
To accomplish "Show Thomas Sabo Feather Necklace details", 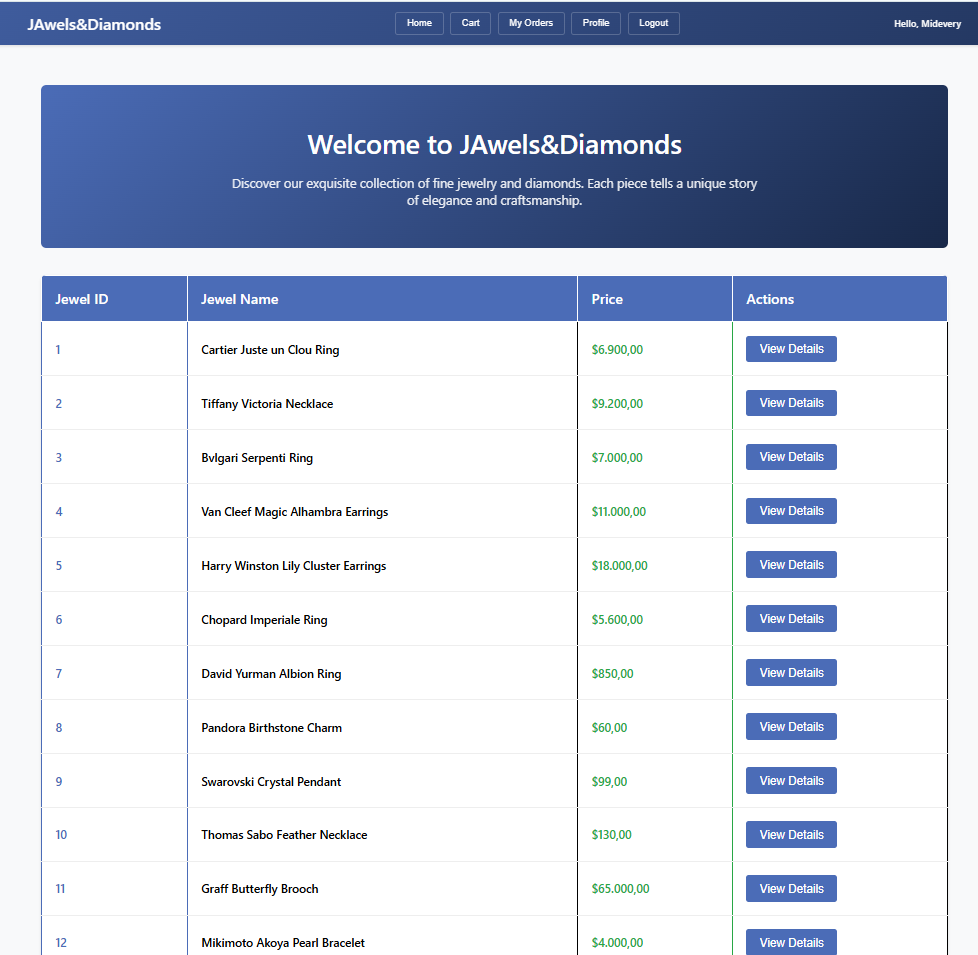I will (791, 835).
